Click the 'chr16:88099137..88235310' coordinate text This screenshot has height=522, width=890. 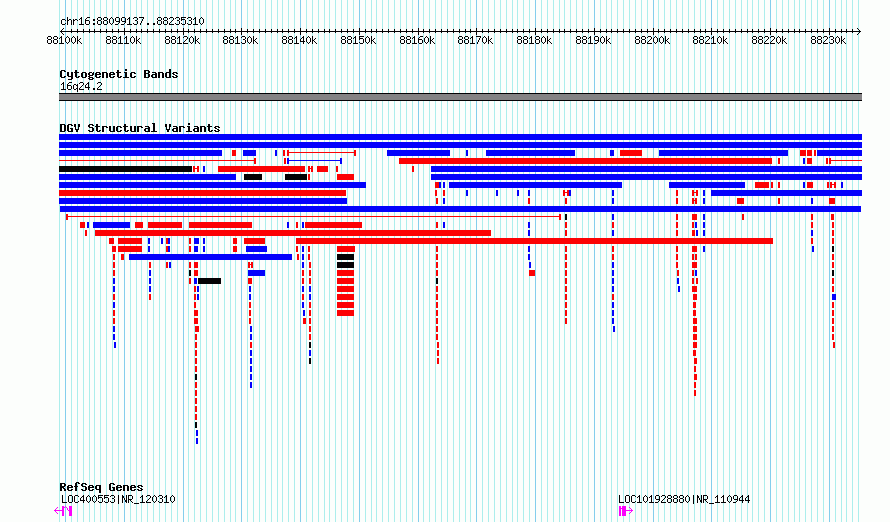click(x=132, y=21)
